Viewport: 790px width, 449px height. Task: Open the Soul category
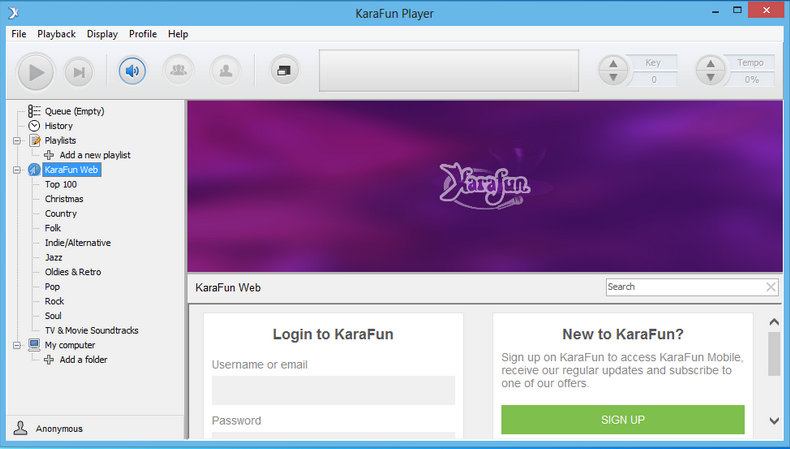[53, 316]
